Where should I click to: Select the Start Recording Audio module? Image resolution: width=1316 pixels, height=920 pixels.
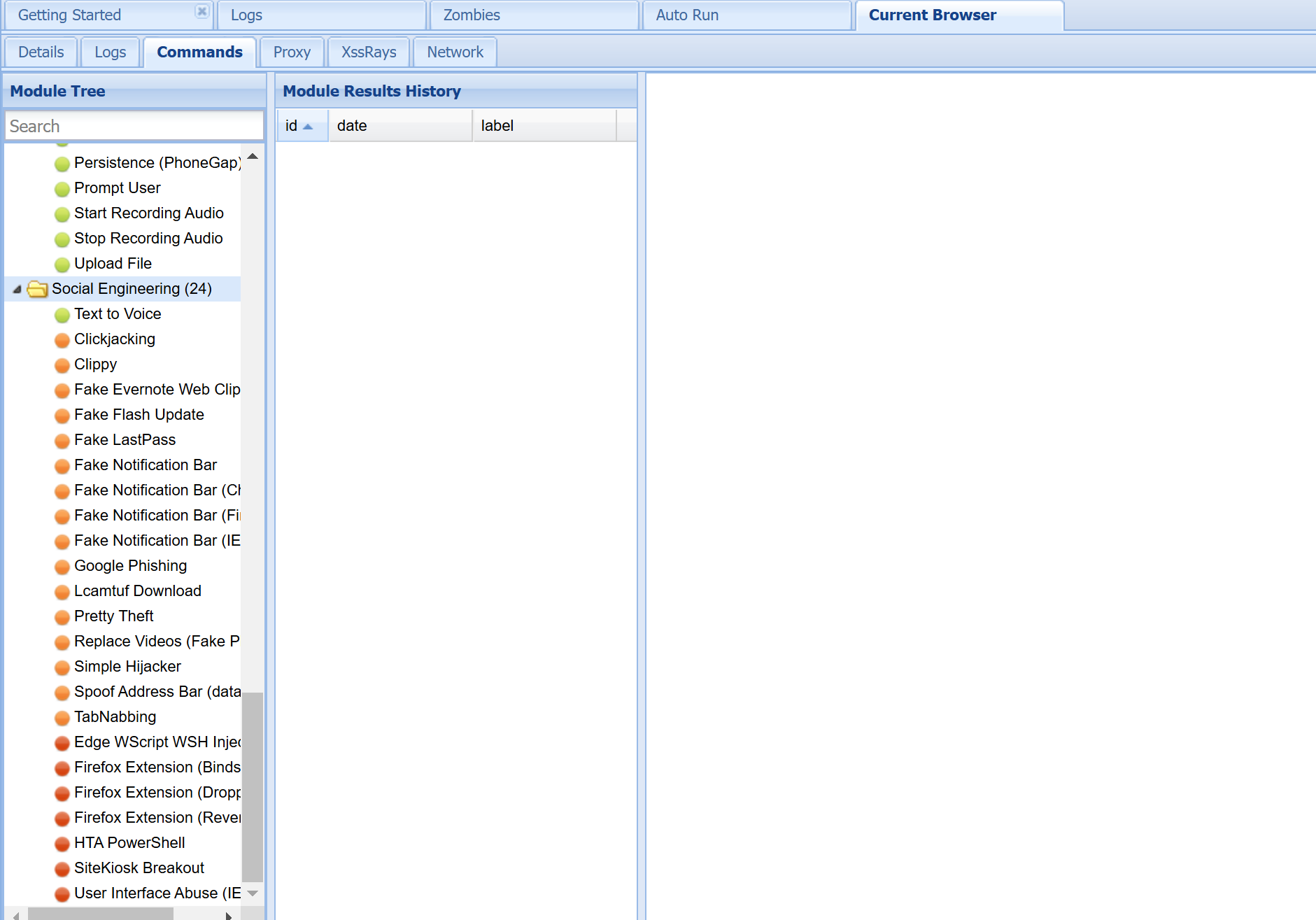(x=149, y=213)
